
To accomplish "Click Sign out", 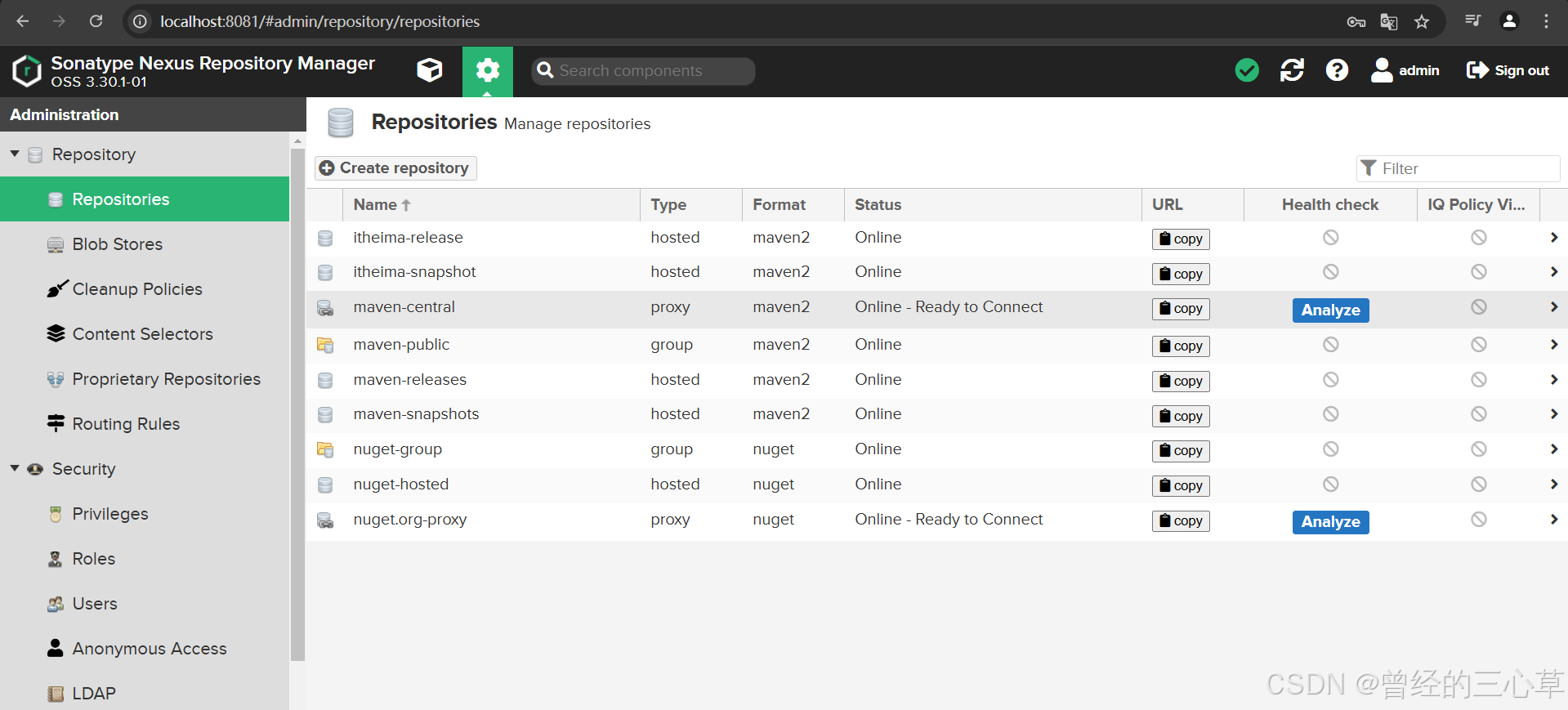I will (x=1508, y=70).
